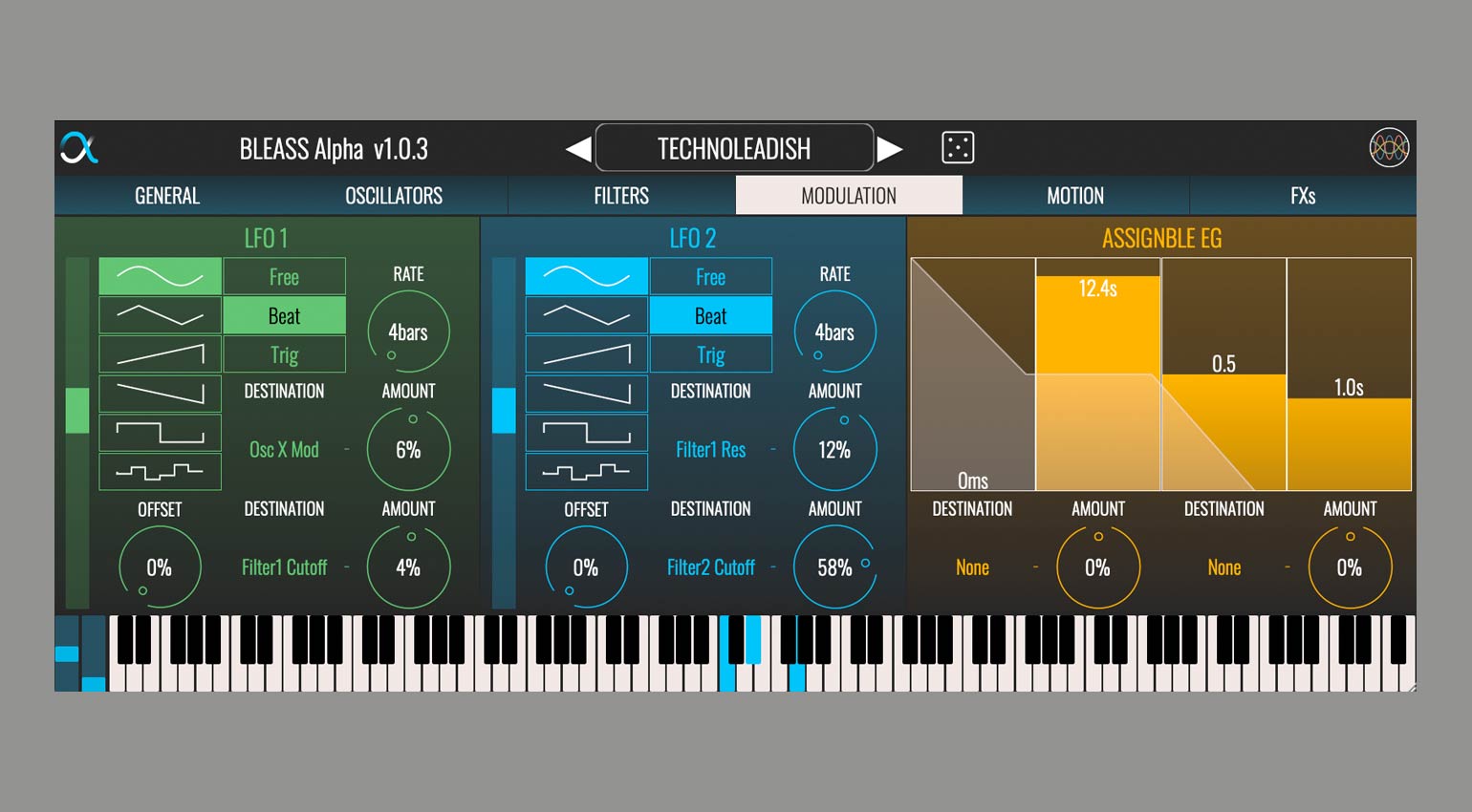Select the sine waveform for LFO 1
This screenshot has width=1472, height=812.
161,276
